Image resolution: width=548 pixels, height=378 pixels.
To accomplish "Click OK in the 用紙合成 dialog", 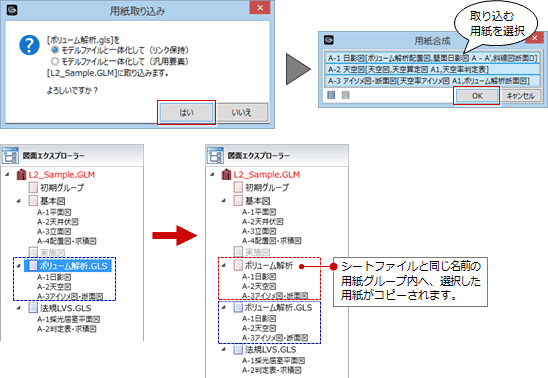I will [x=477, y=95].
